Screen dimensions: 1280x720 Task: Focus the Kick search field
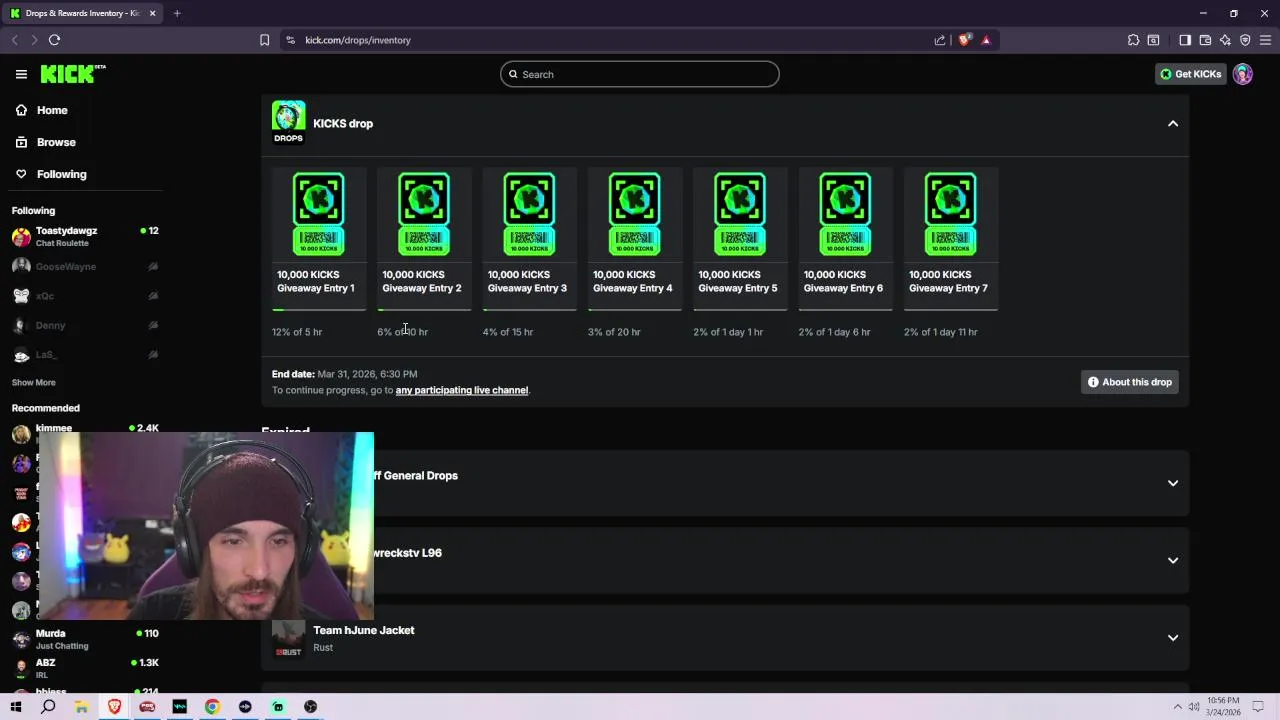pos(640,74)
